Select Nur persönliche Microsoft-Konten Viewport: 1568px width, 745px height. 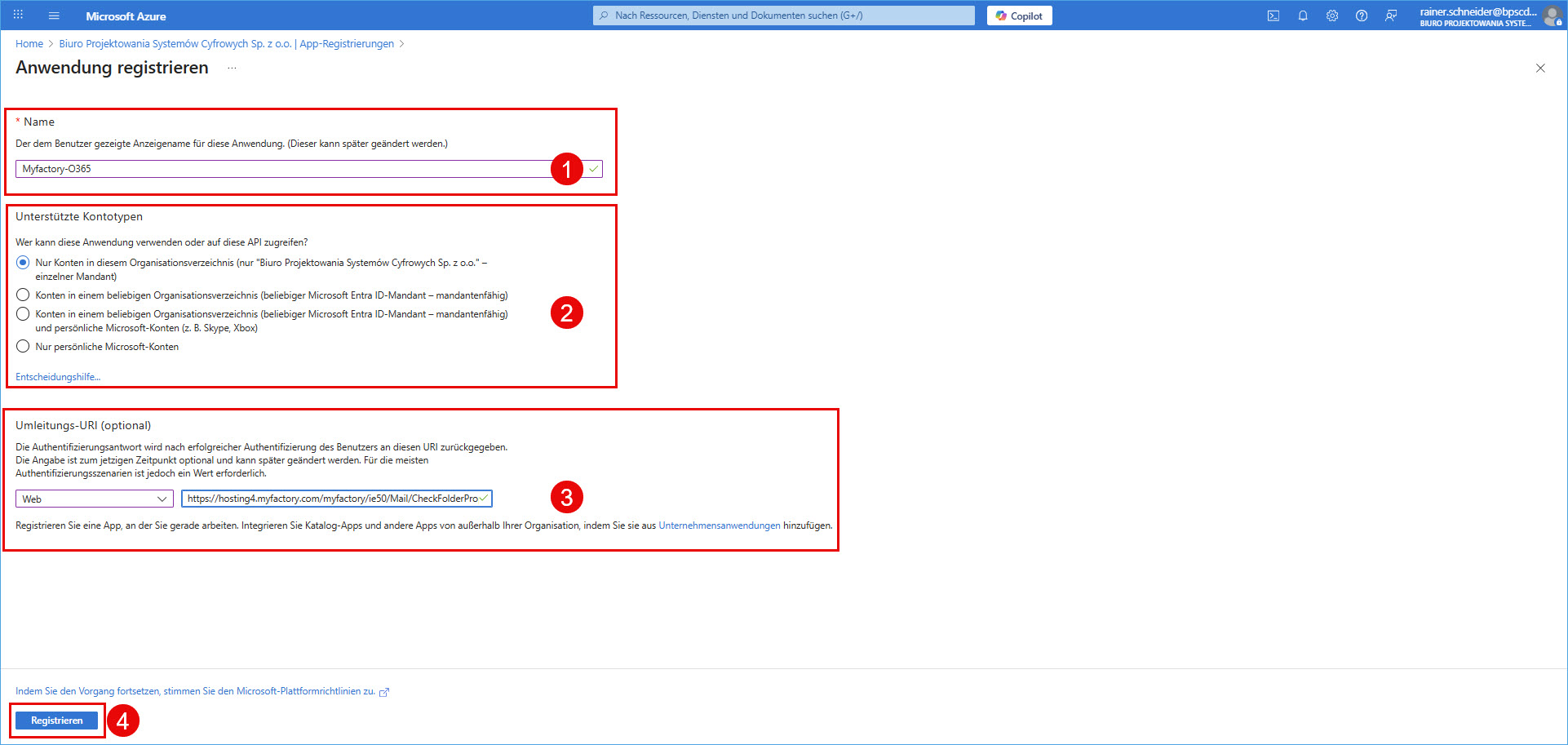click(23, 346)
